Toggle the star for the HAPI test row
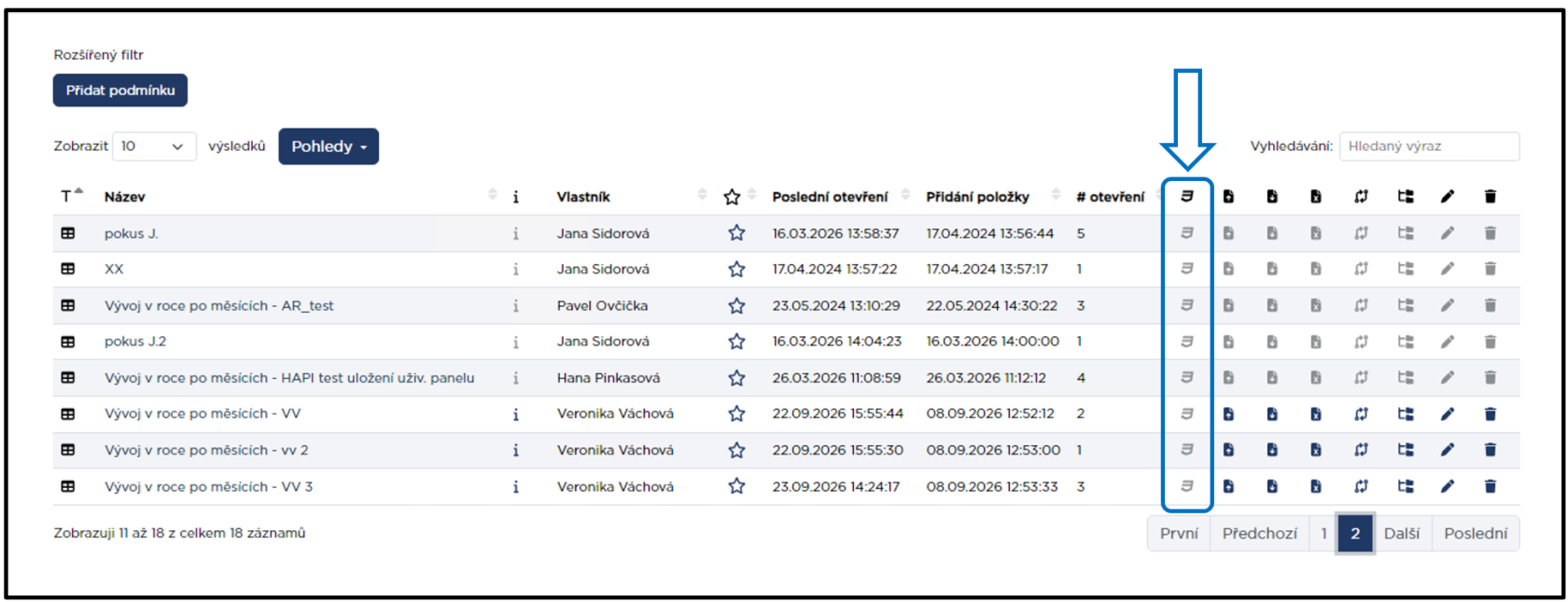The width and height of the screenshot is (1568, 602). (x=736, y=378)
